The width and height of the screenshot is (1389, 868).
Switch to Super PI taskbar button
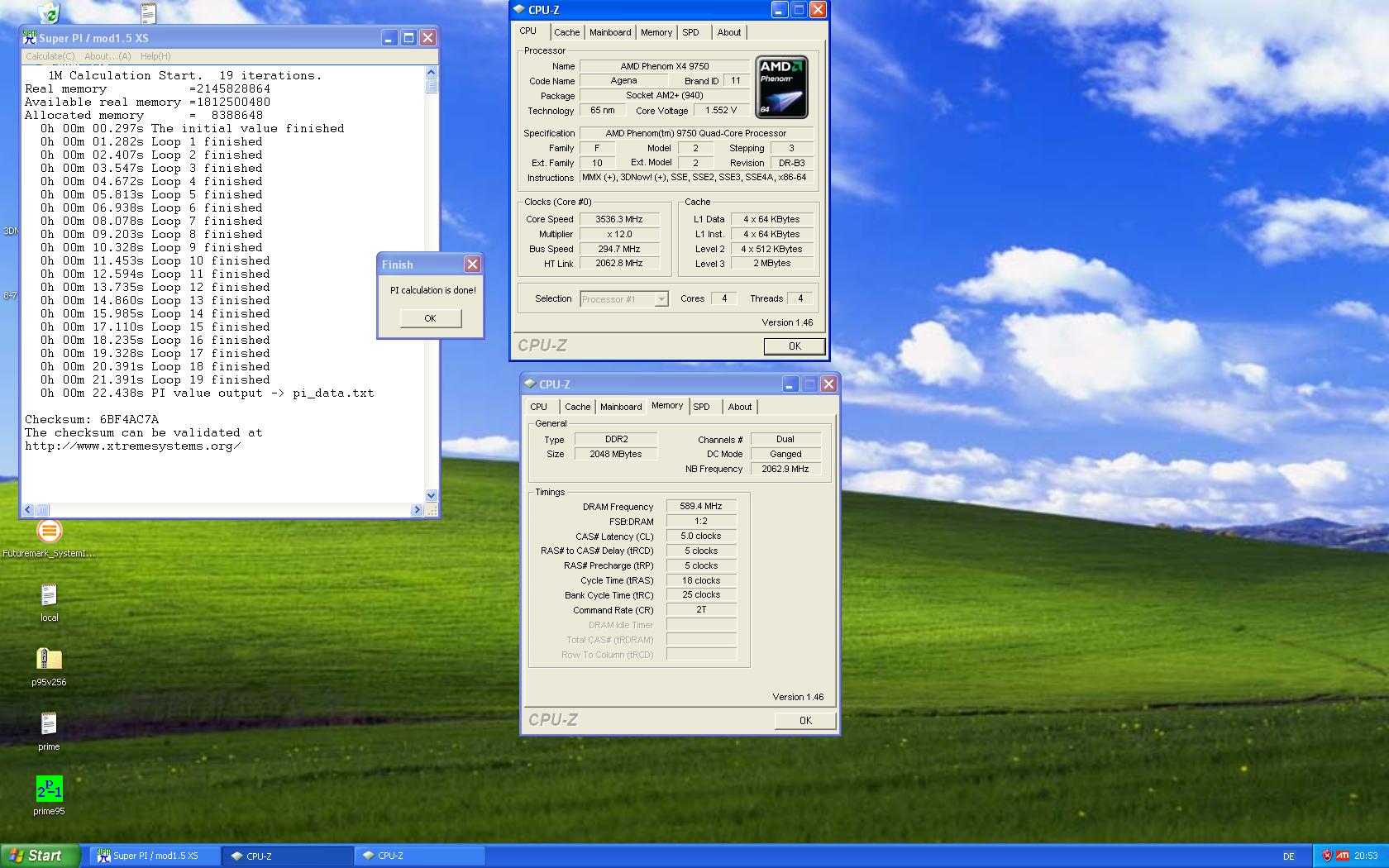tap(155, 856)
